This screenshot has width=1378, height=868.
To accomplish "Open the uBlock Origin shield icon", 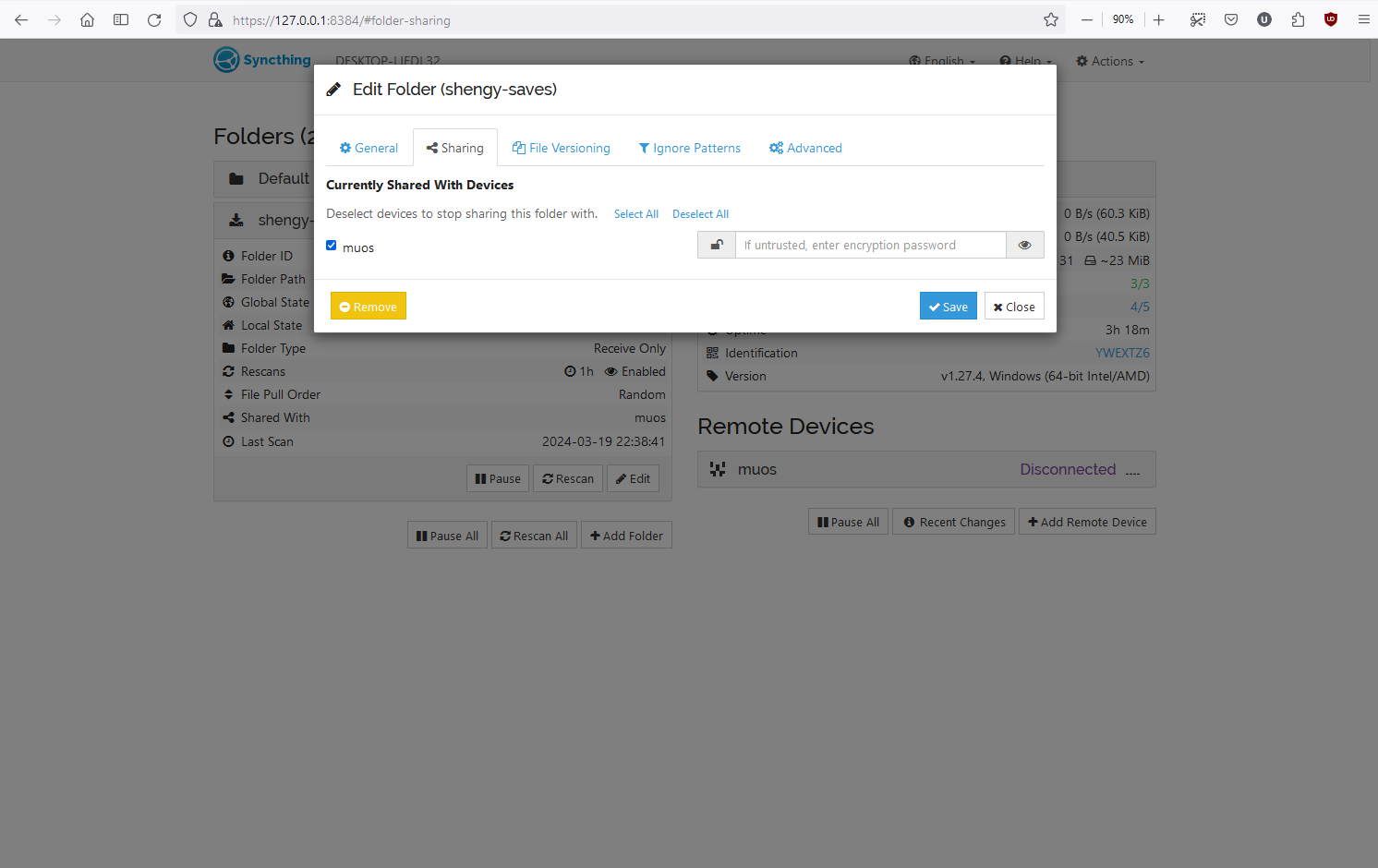I will [1331, 19].
